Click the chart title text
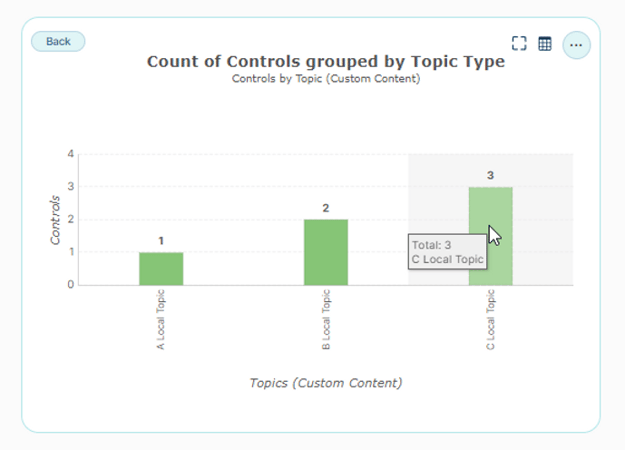This screenshot has height=450, width=625. (326, 62)
